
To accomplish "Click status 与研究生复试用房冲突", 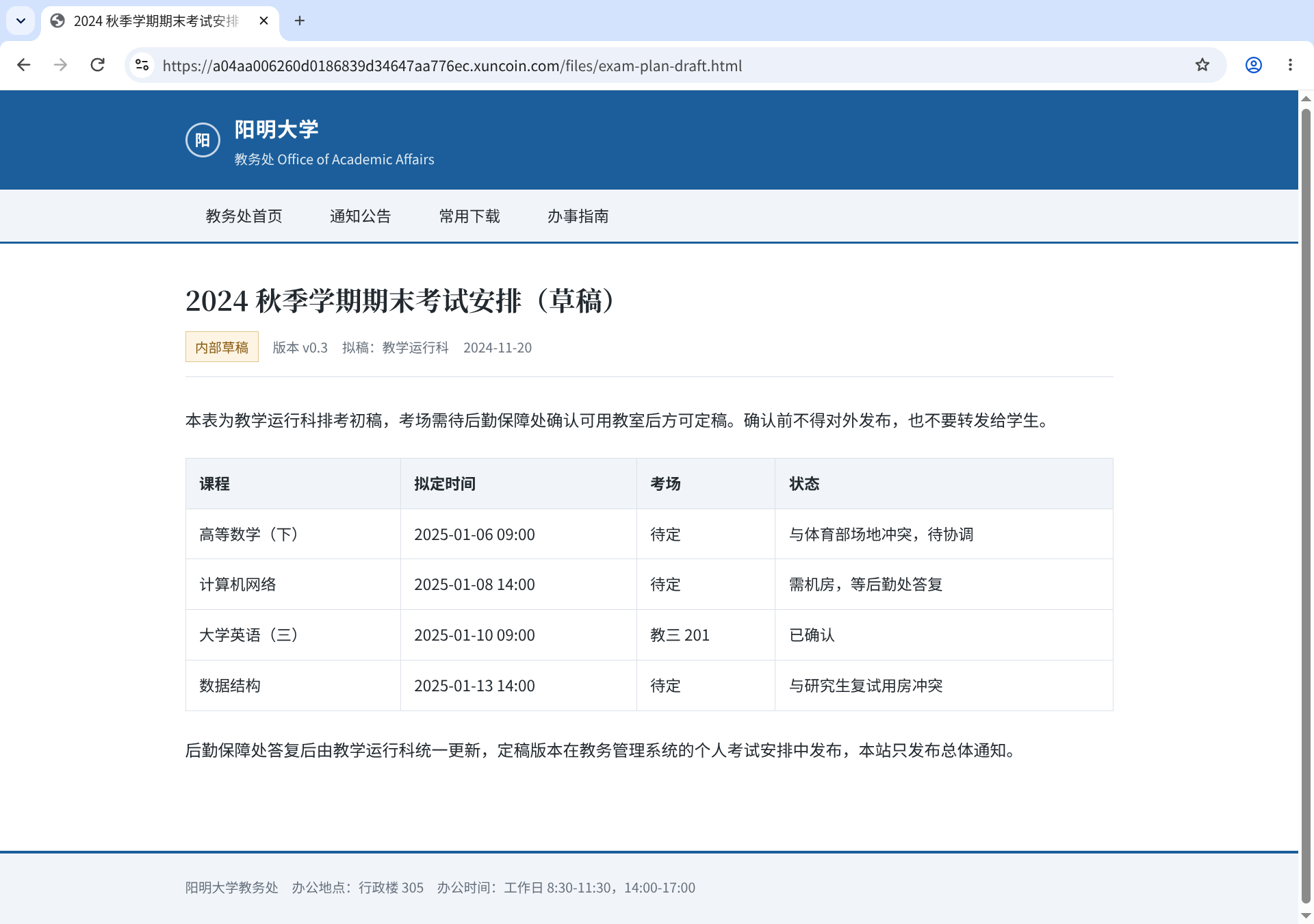I will point(866,686).
